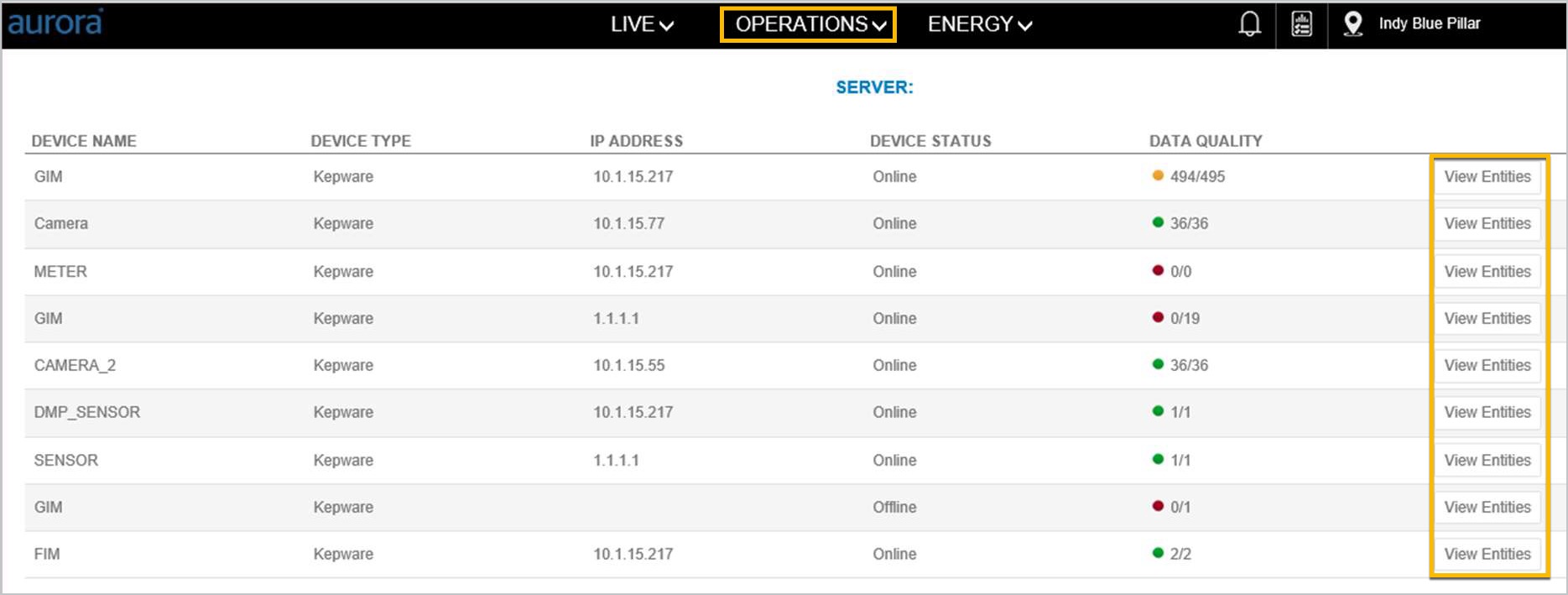View Entities for the METER row
This screenshot has height=595, width=1568.
tap(1487, 272)
